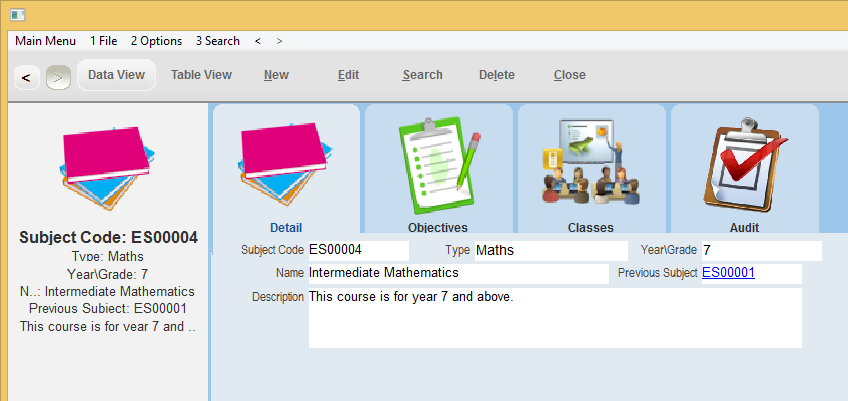Click the < menu bar item
Image resolution: width=848 pixels, height=401 pixels.
click(x=258, y=41)
